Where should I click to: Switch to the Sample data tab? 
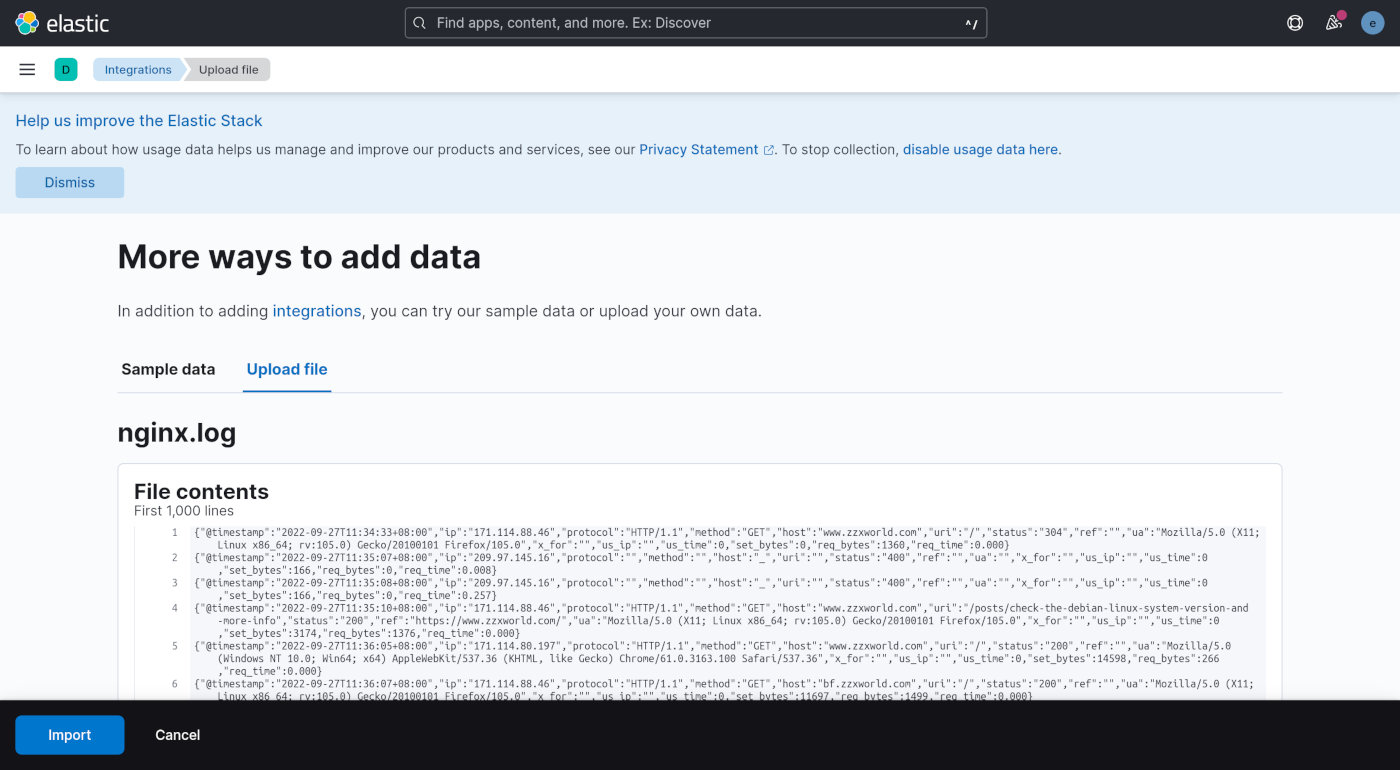[x=168, y=369]
